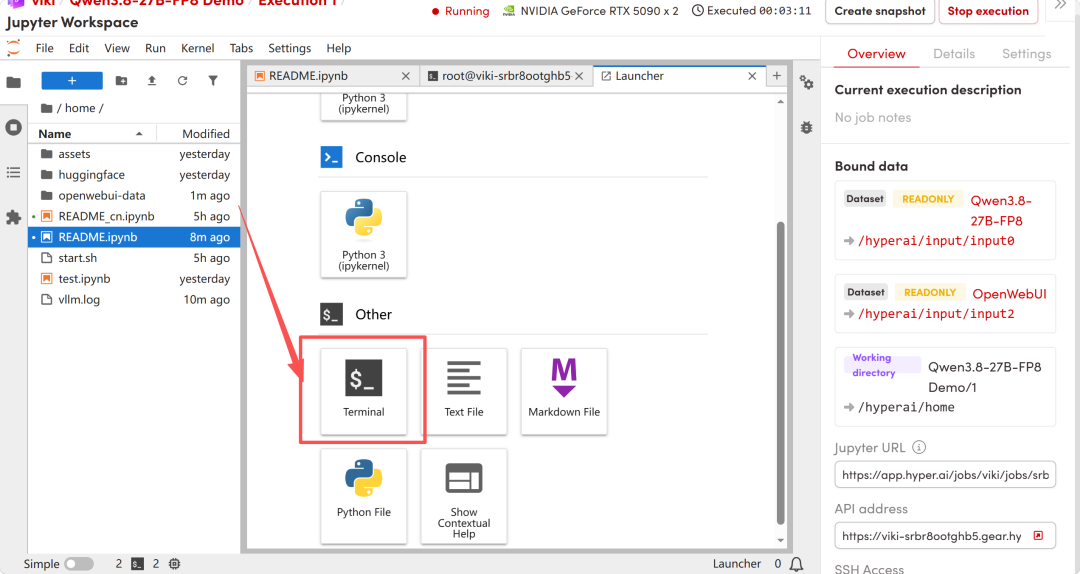Open the Edit menu
Viewport: 1080px width, 574px height.
pos(79,48)
